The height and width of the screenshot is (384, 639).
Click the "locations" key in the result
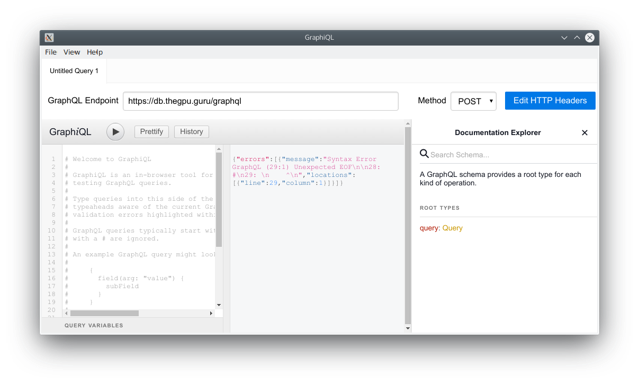[x=329, y=175]
